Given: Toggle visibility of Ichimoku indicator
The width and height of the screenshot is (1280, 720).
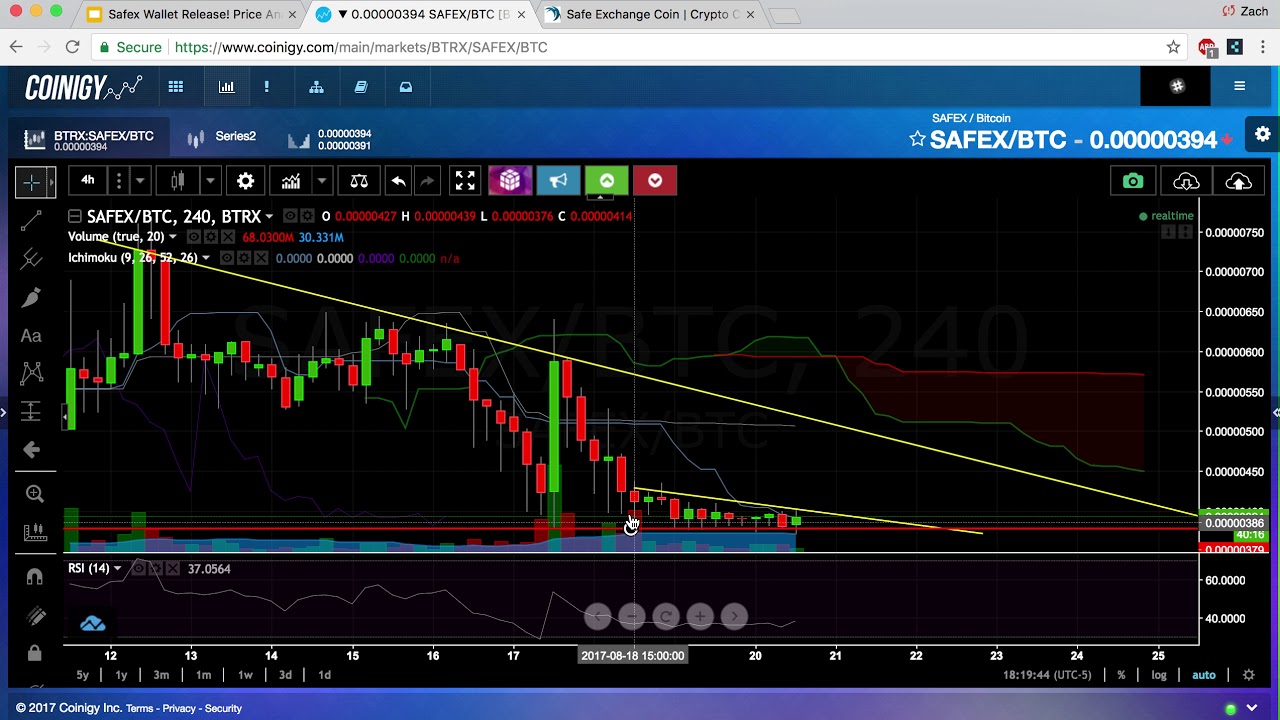Looking at the screenshot, I should [227, 258].
